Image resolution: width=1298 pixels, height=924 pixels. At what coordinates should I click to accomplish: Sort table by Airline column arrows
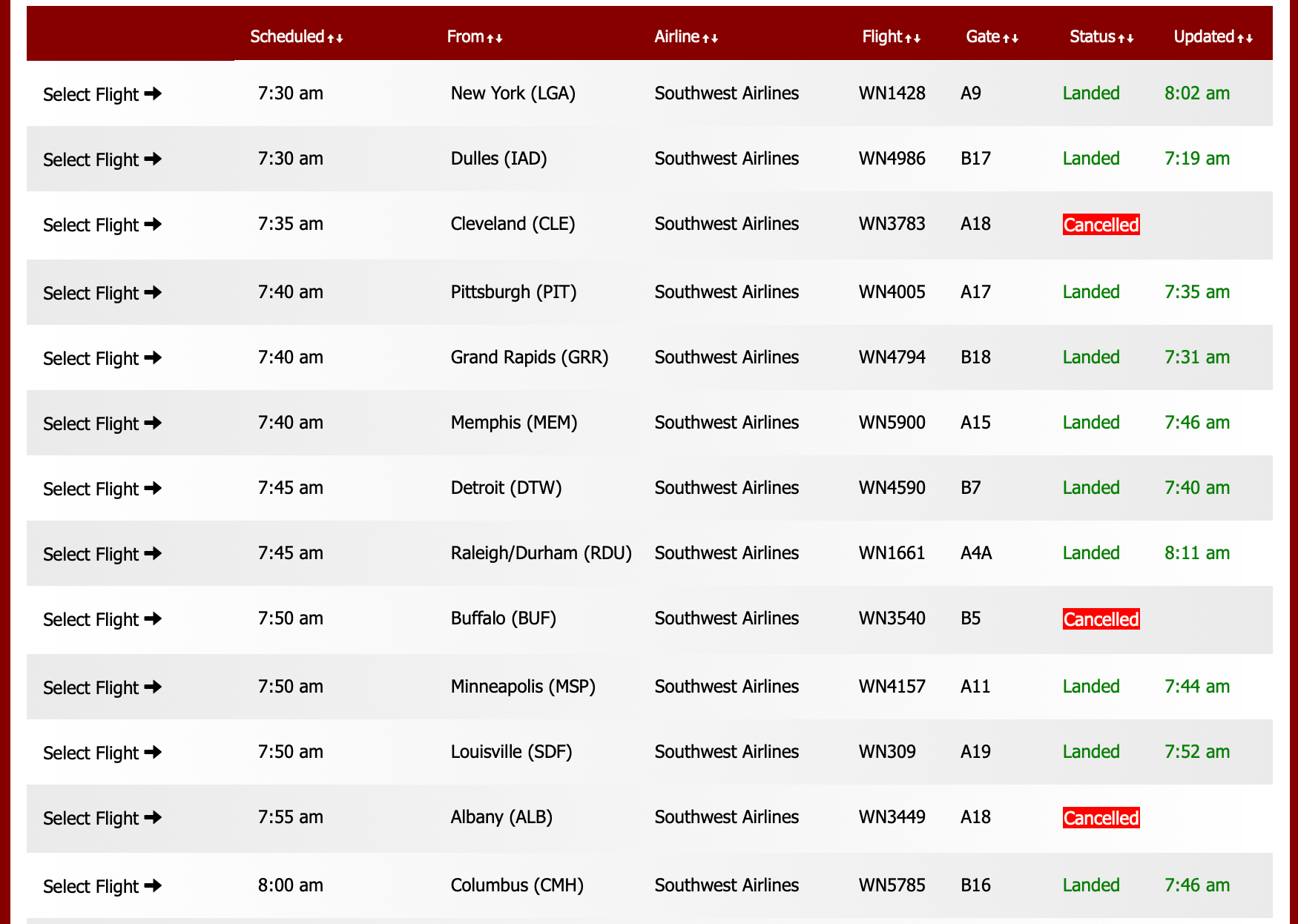click(710, 38)
